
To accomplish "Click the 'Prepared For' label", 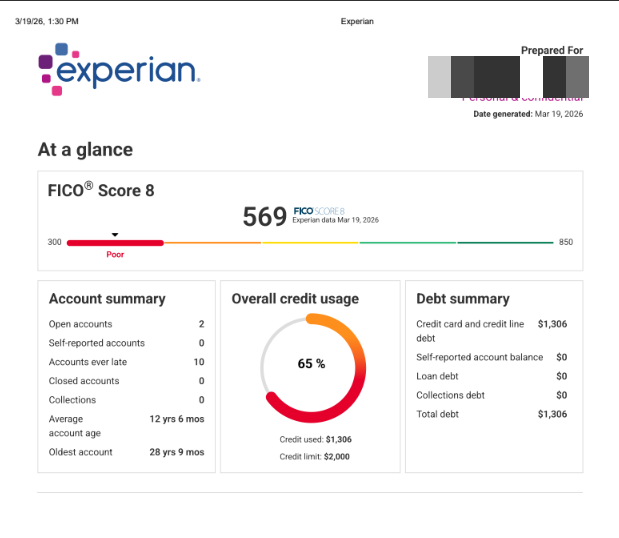I will pos(552,50).
